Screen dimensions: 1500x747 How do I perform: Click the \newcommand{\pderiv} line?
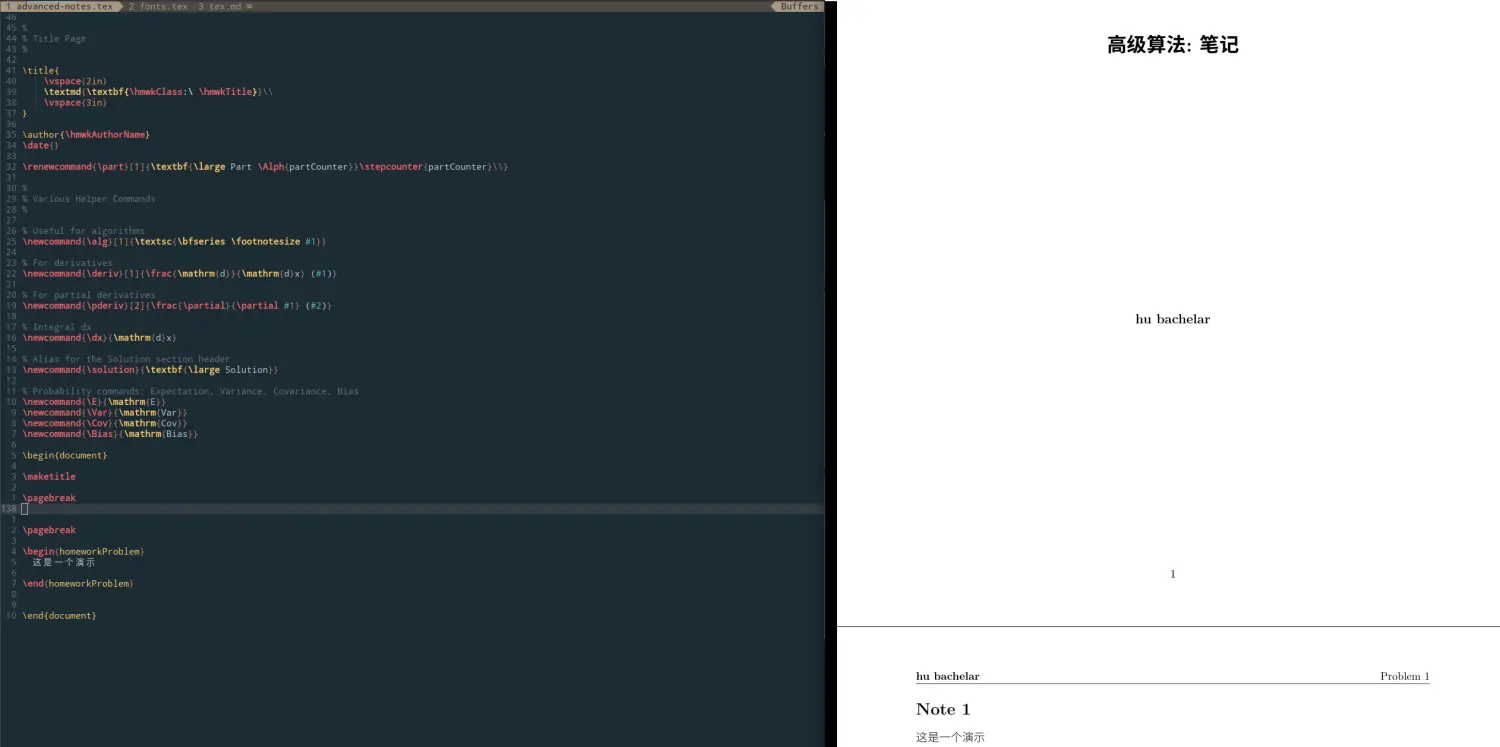point(177,305)
